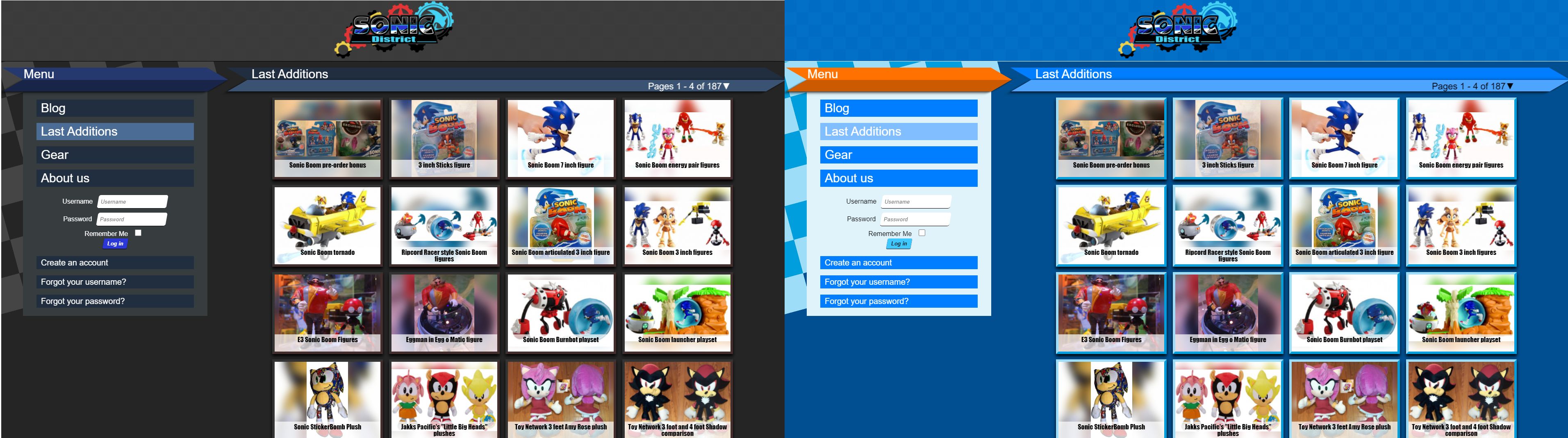This screenshot has height=438, width=1568.
Task: Click the Sonic District logo on dark theme
Action: 394,29
